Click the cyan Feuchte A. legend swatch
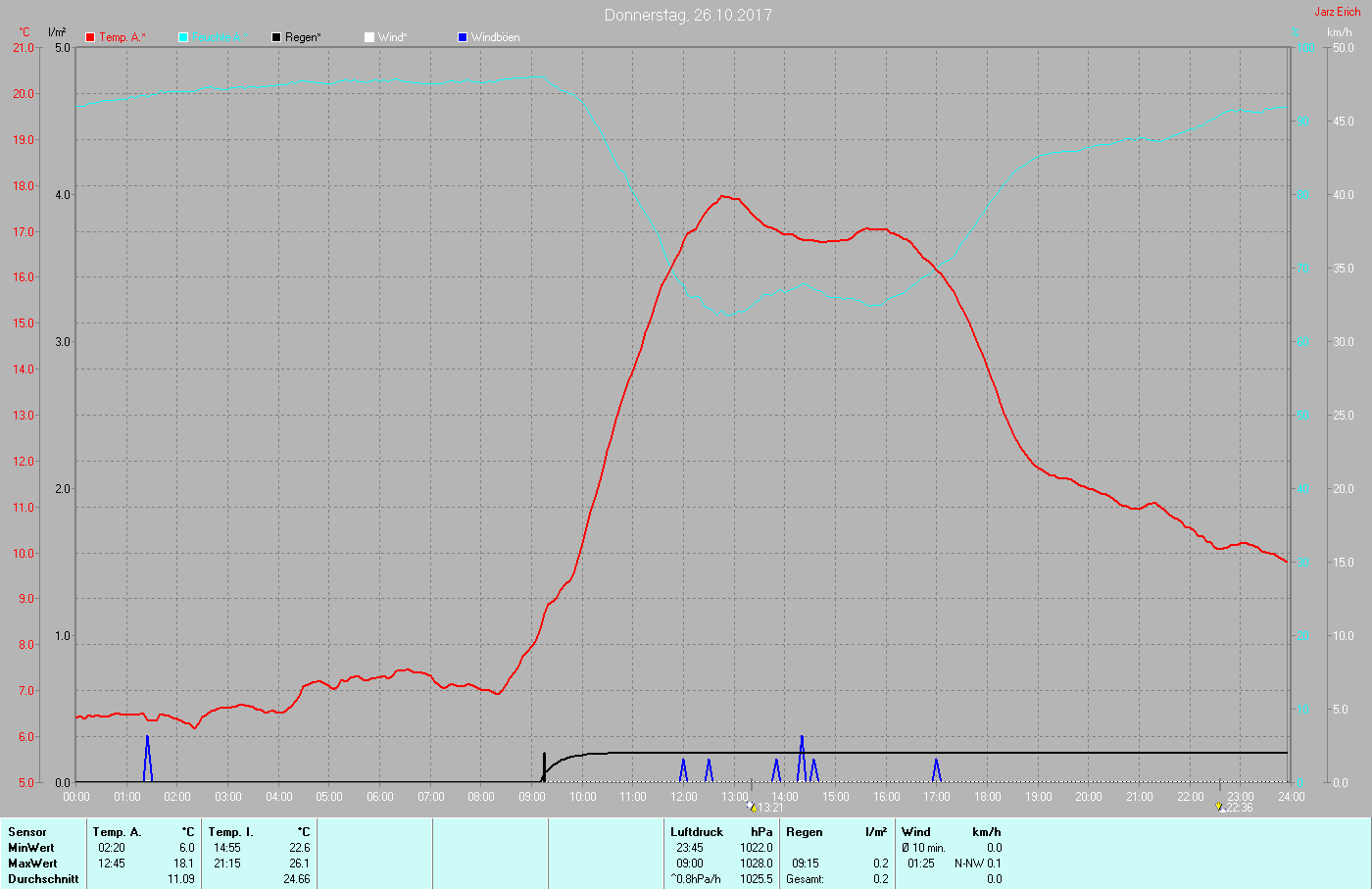Image resolution: width=1372 pixels, height=889 pixels. click(x=183, y=37)
